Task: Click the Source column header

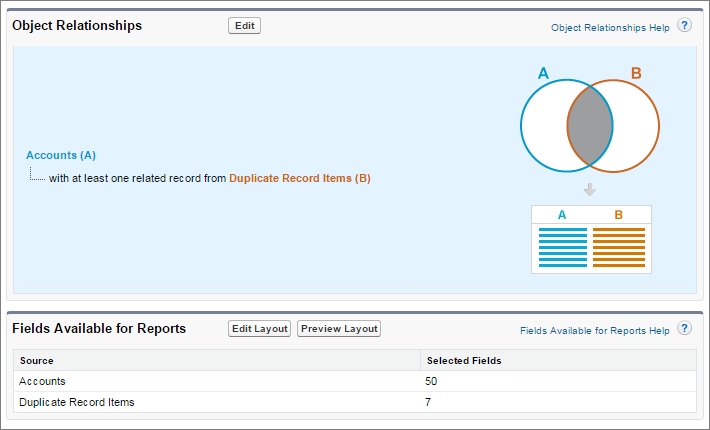Action: pyautogui.click(x=217, y=361)
